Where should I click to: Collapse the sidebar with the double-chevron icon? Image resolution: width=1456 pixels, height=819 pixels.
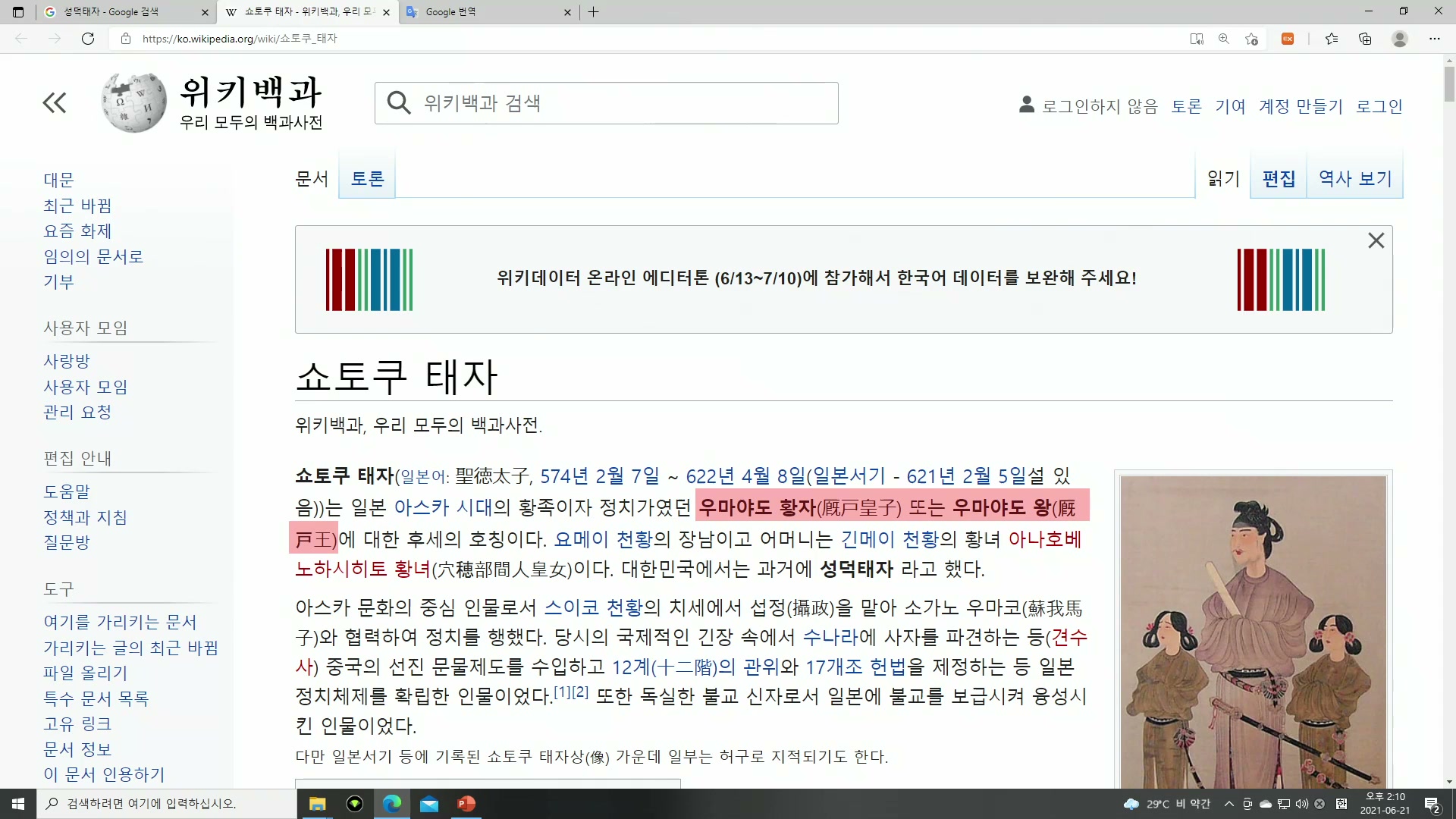(x=54, y=102)
